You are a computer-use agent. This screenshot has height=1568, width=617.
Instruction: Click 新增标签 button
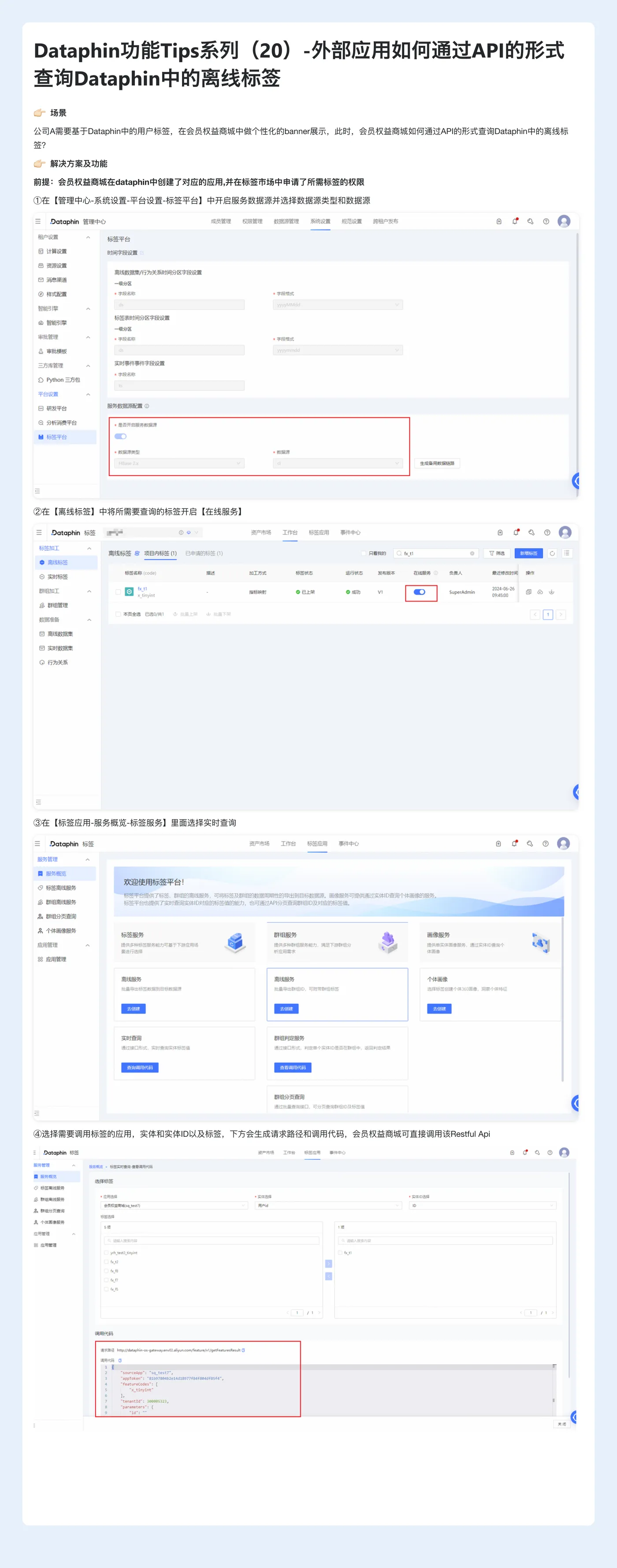point(528,553)
